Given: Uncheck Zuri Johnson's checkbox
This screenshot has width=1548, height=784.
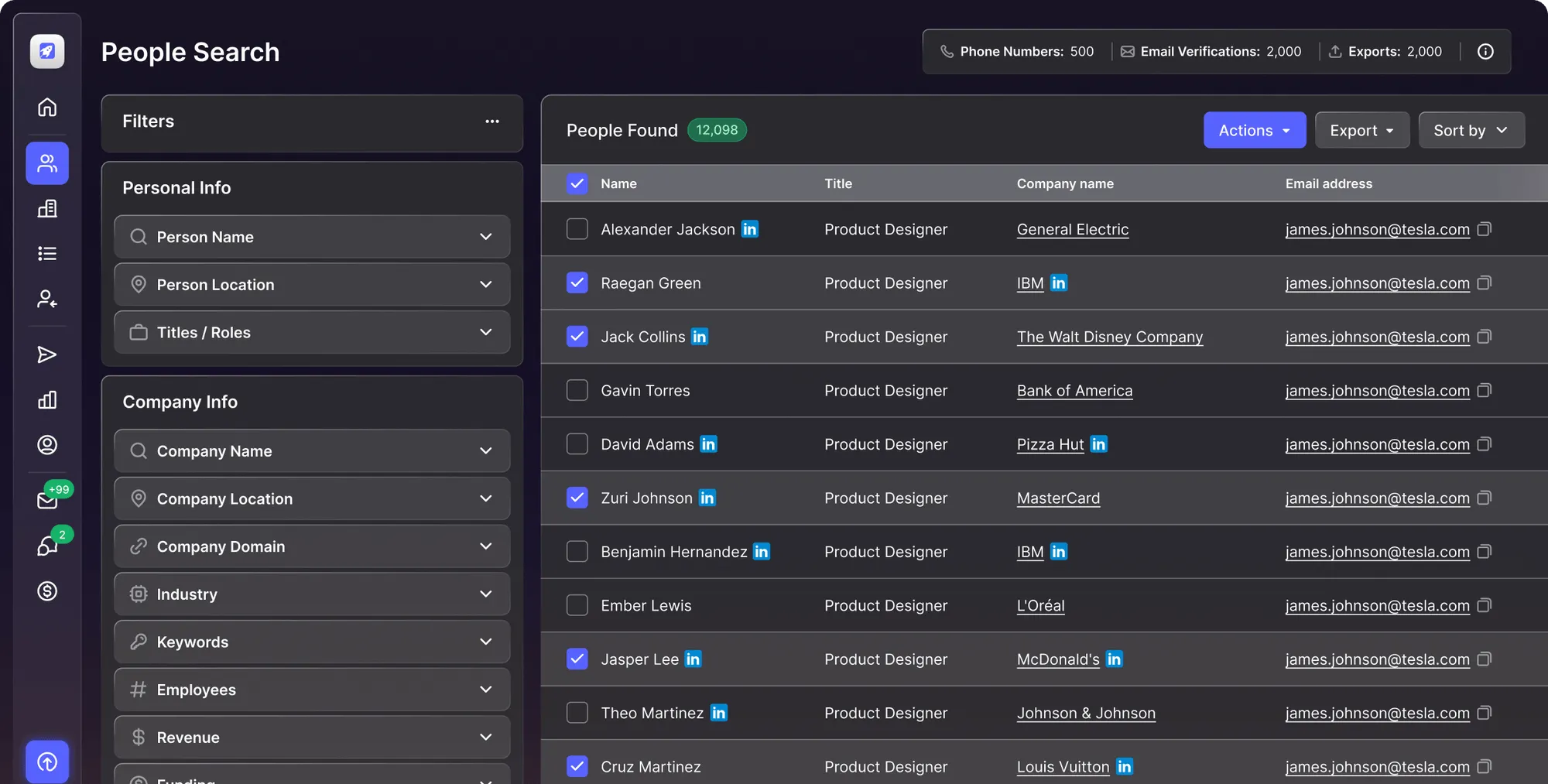Looking at the screenshot, I should pos(577,498).
